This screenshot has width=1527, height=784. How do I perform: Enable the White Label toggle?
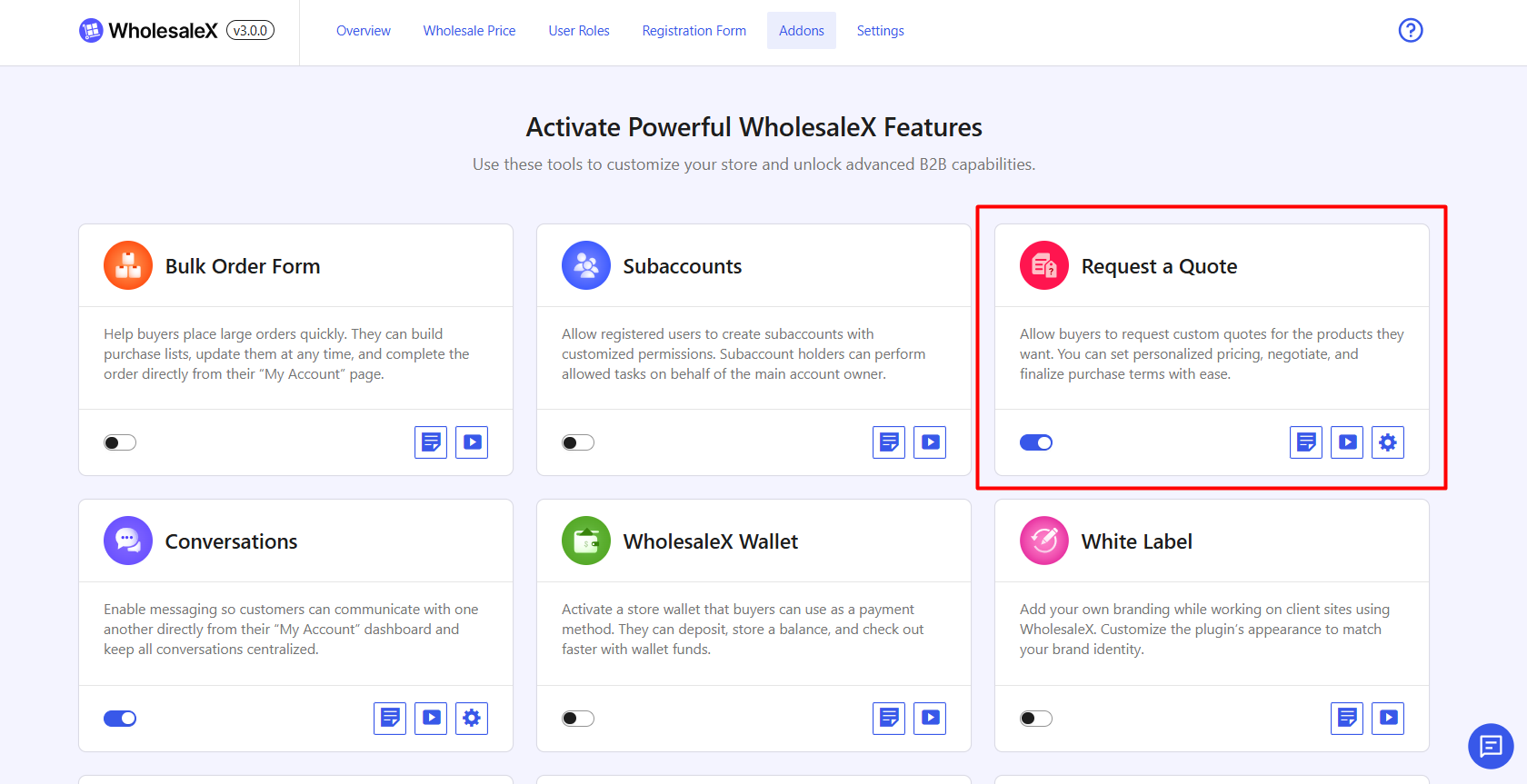(1036, 719)
